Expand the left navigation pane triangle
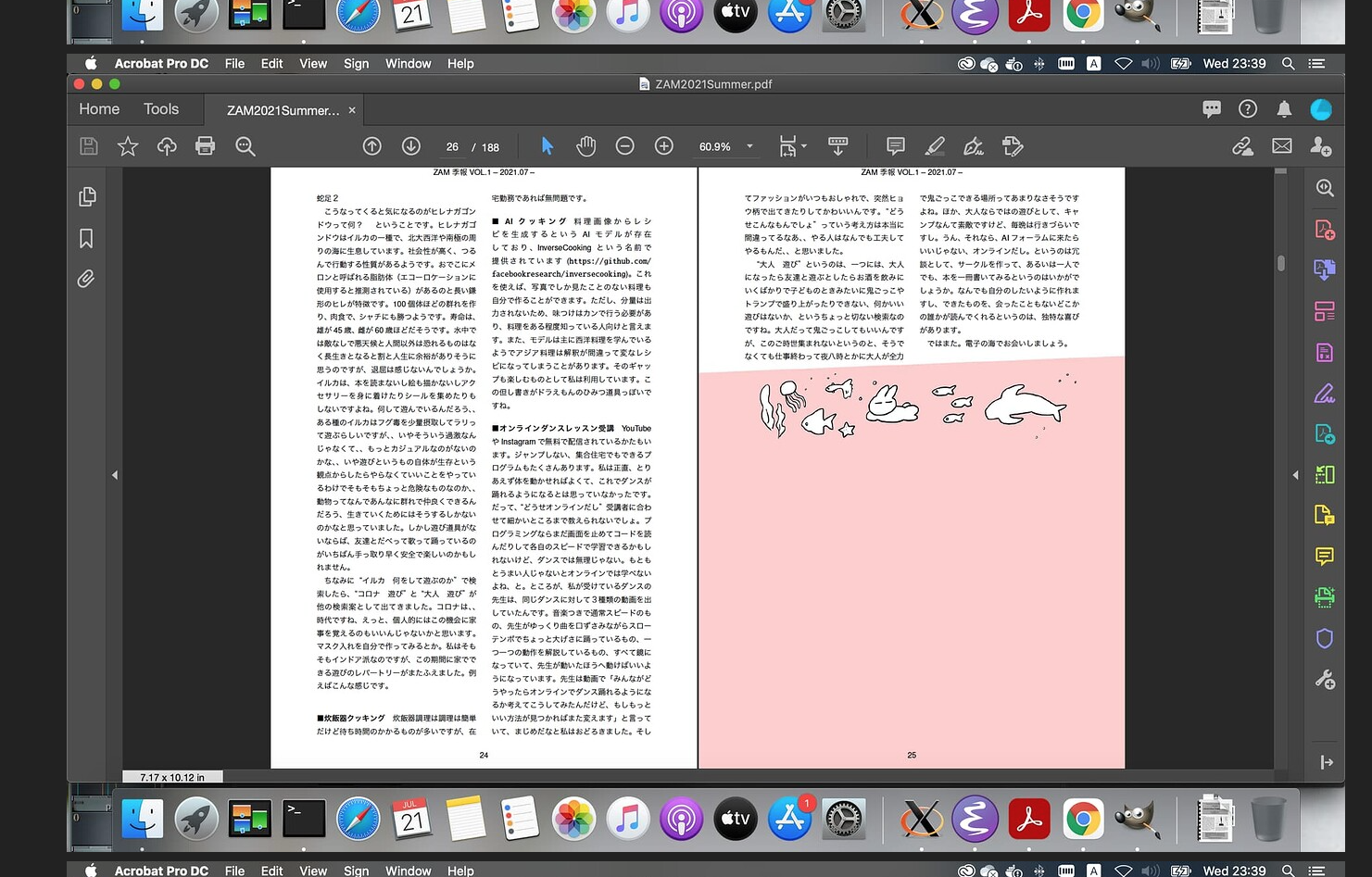The height and width of the screenshot is (877, 1372). (115, 475)
